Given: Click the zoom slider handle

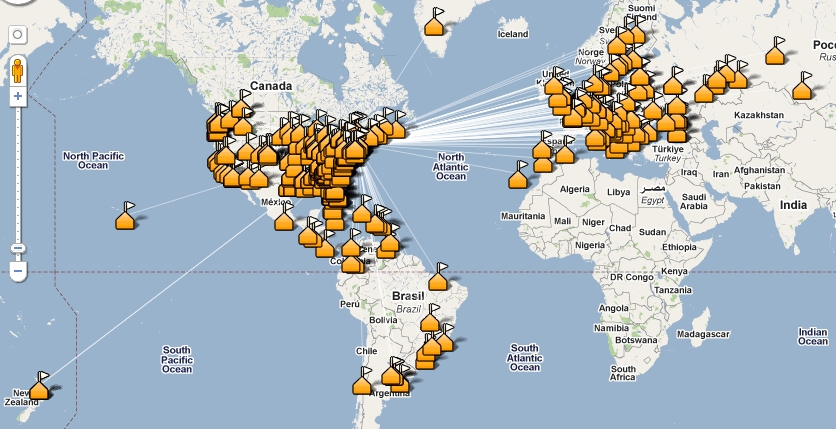Looking at the screenshot, I should (x=18, y=248).
